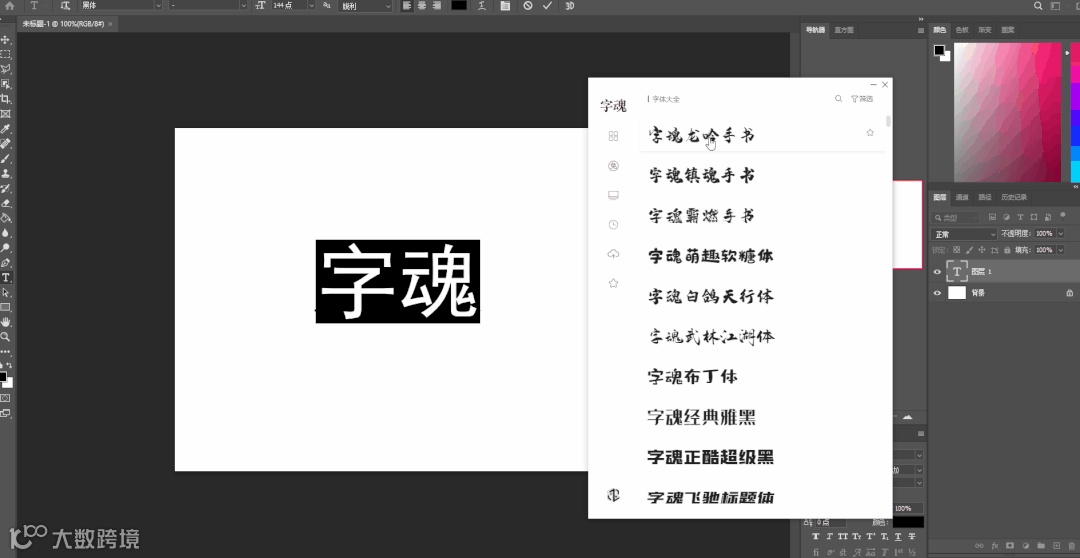Select the Rectangular Marquee tool
The height and width of the screenshot is (558, 1080).
(x=6, y=54)
